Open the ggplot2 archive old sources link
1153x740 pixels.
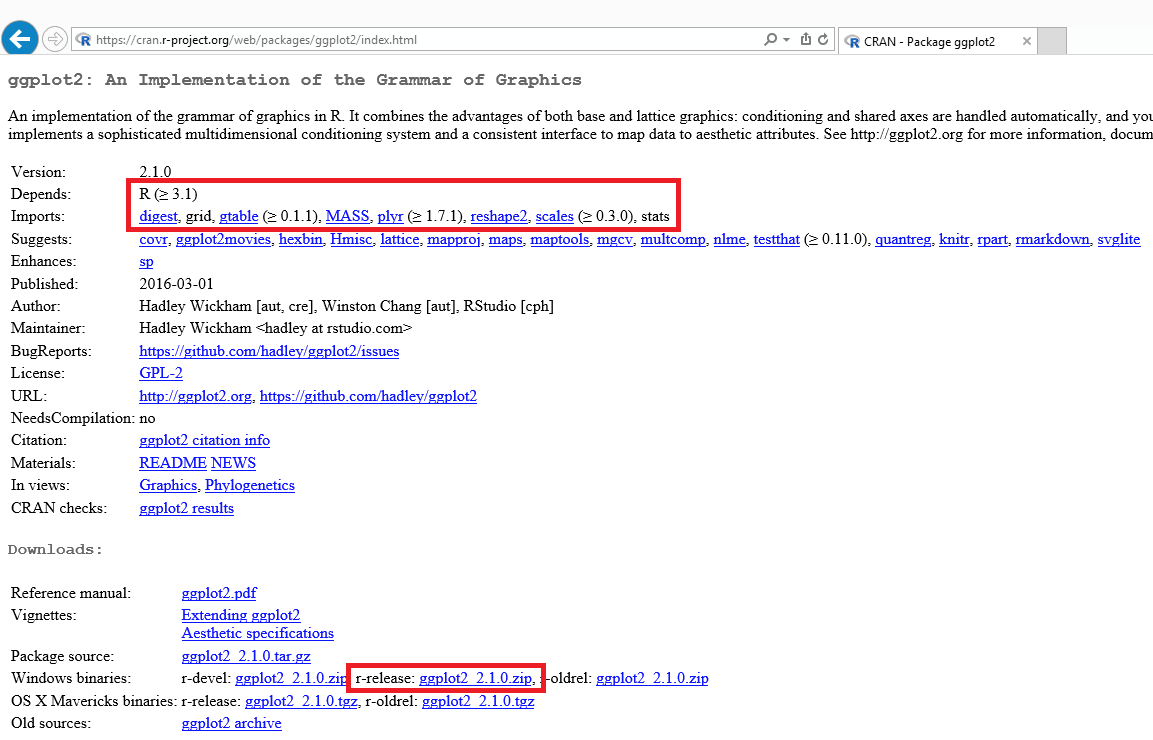coord(232,723)
